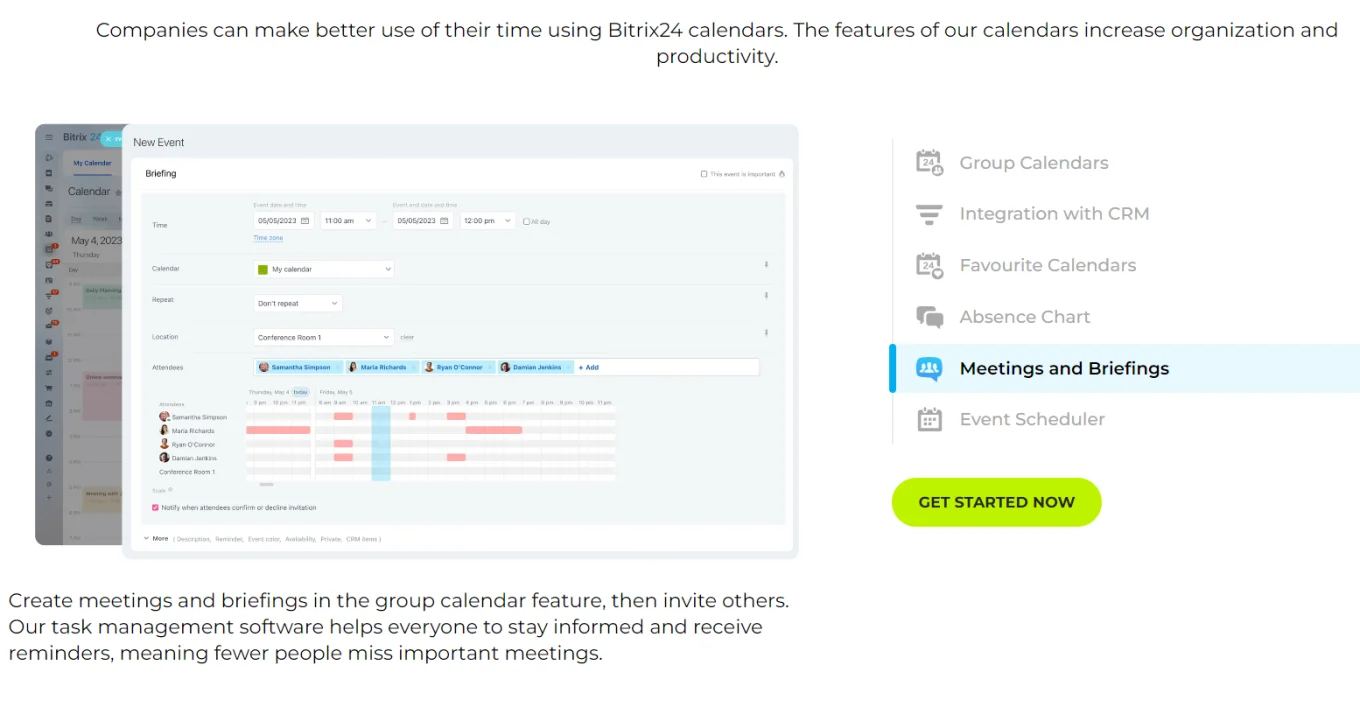Viewport: 1360px width, 707px height.
Task: Click the Integration with CRM funnel icon
Action: (x=929, y=214)
